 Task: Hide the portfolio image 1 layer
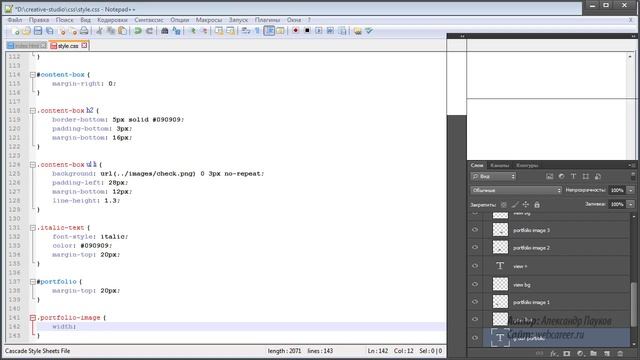coord(475,302)
